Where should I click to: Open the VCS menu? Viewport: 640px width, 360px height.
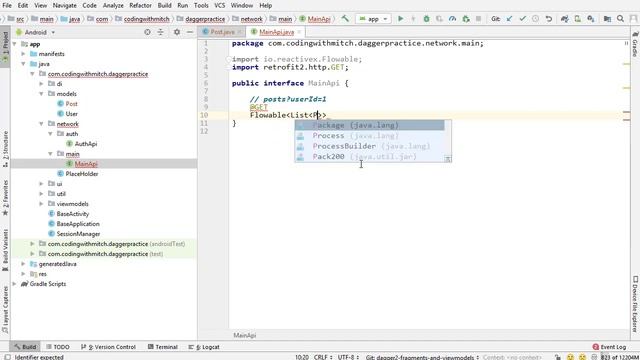coord(220,5)
